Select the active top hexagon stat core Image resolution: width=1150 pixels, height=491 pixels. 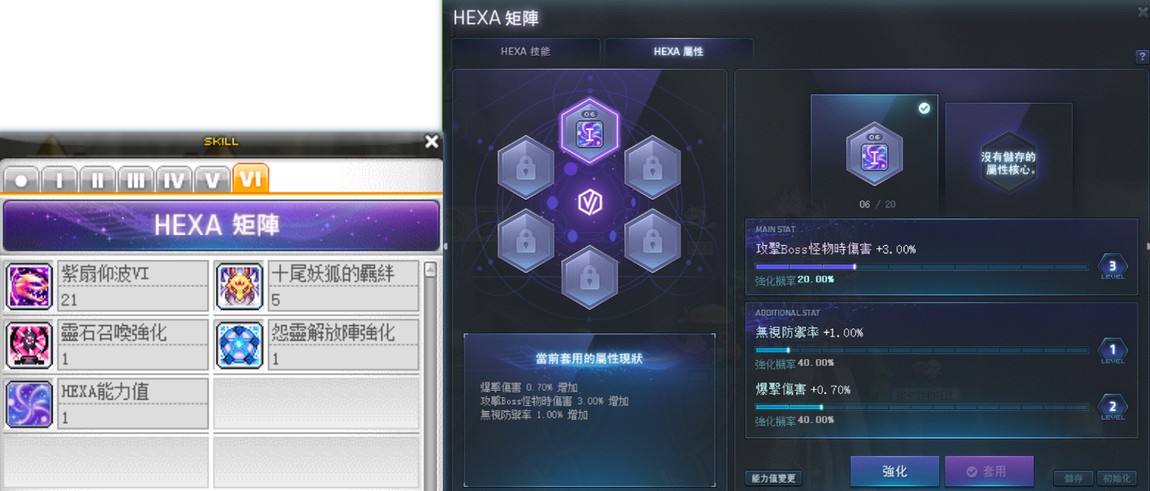(x=589, y=131)
